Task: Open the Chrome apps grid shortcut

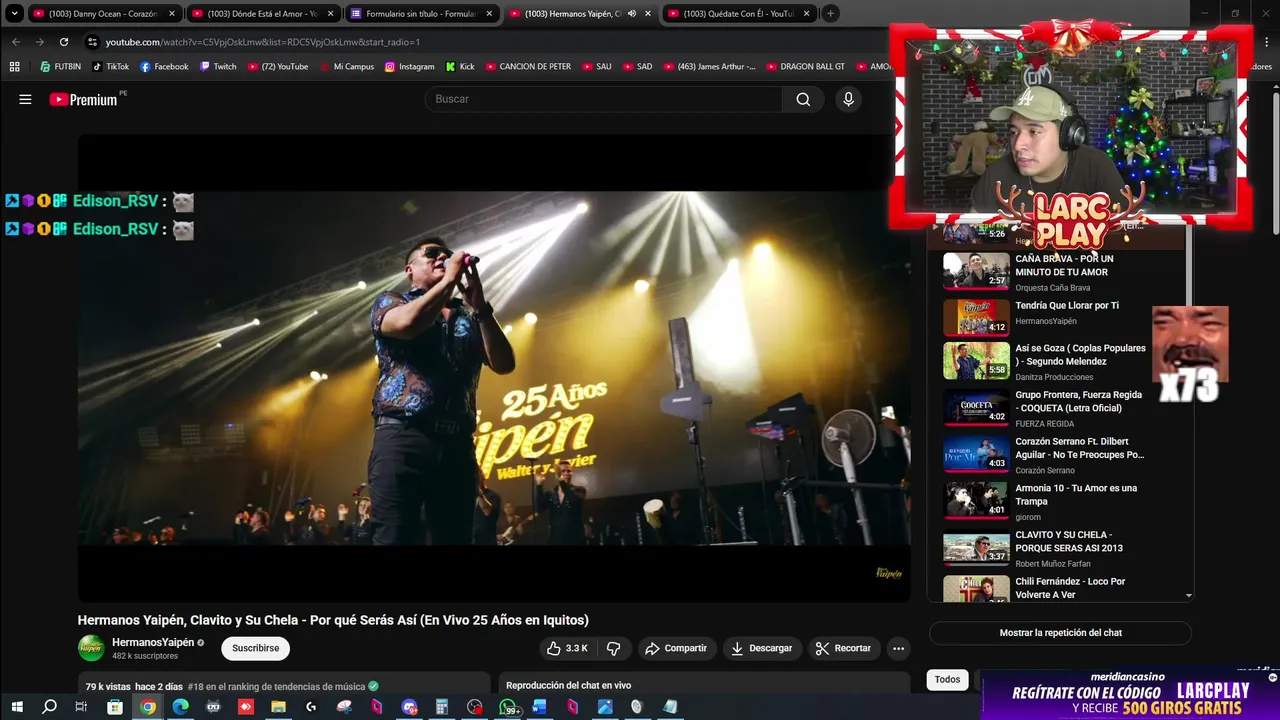Action: (x=14, y=67)
